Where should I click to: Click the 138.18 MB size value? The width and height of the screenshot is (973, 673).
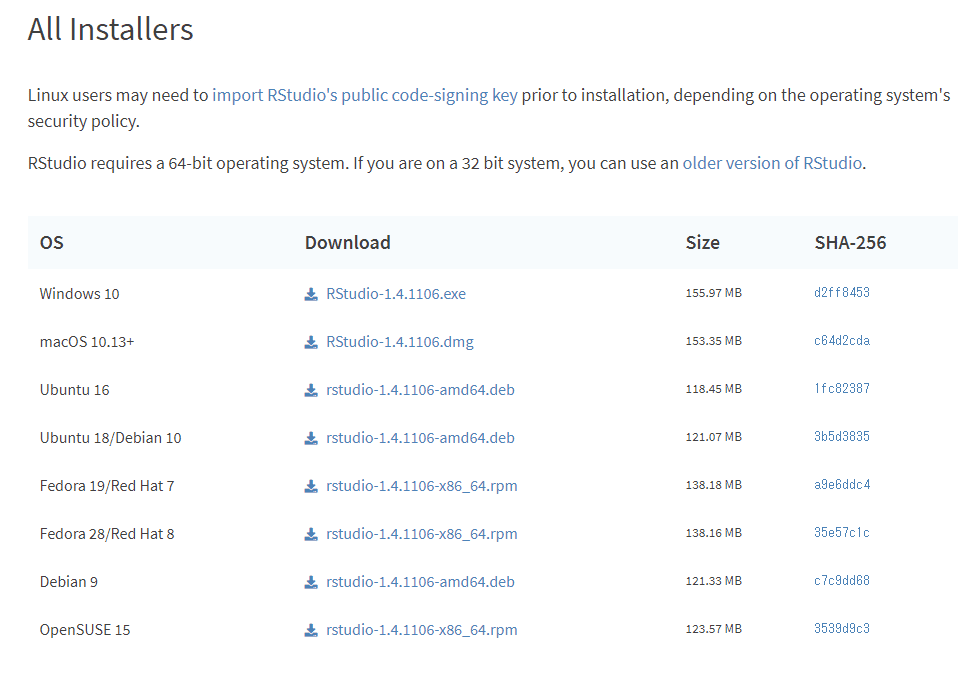tap(714, 485)
